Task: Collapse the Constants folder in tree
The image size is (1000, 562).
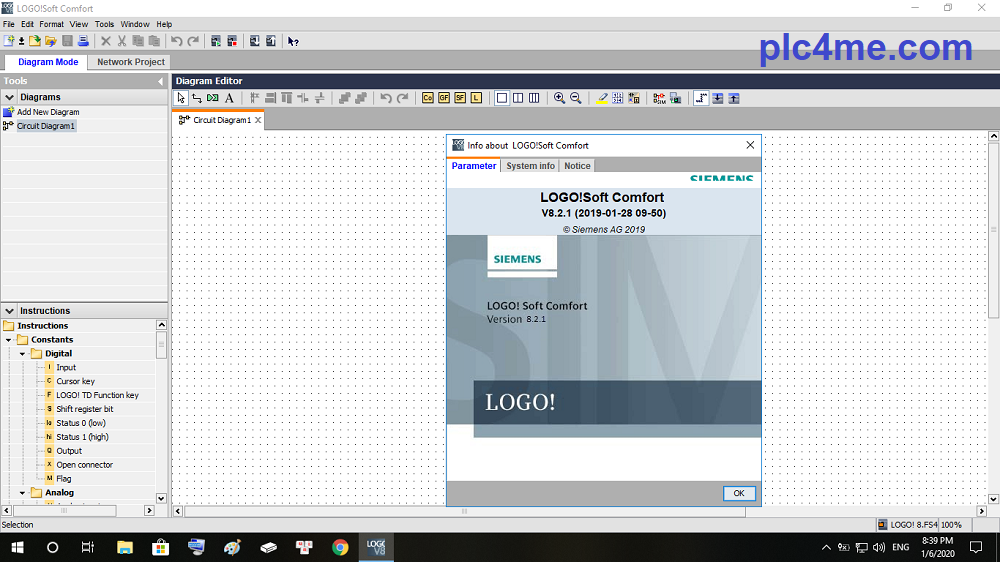Action: click(x=10, y=340)
